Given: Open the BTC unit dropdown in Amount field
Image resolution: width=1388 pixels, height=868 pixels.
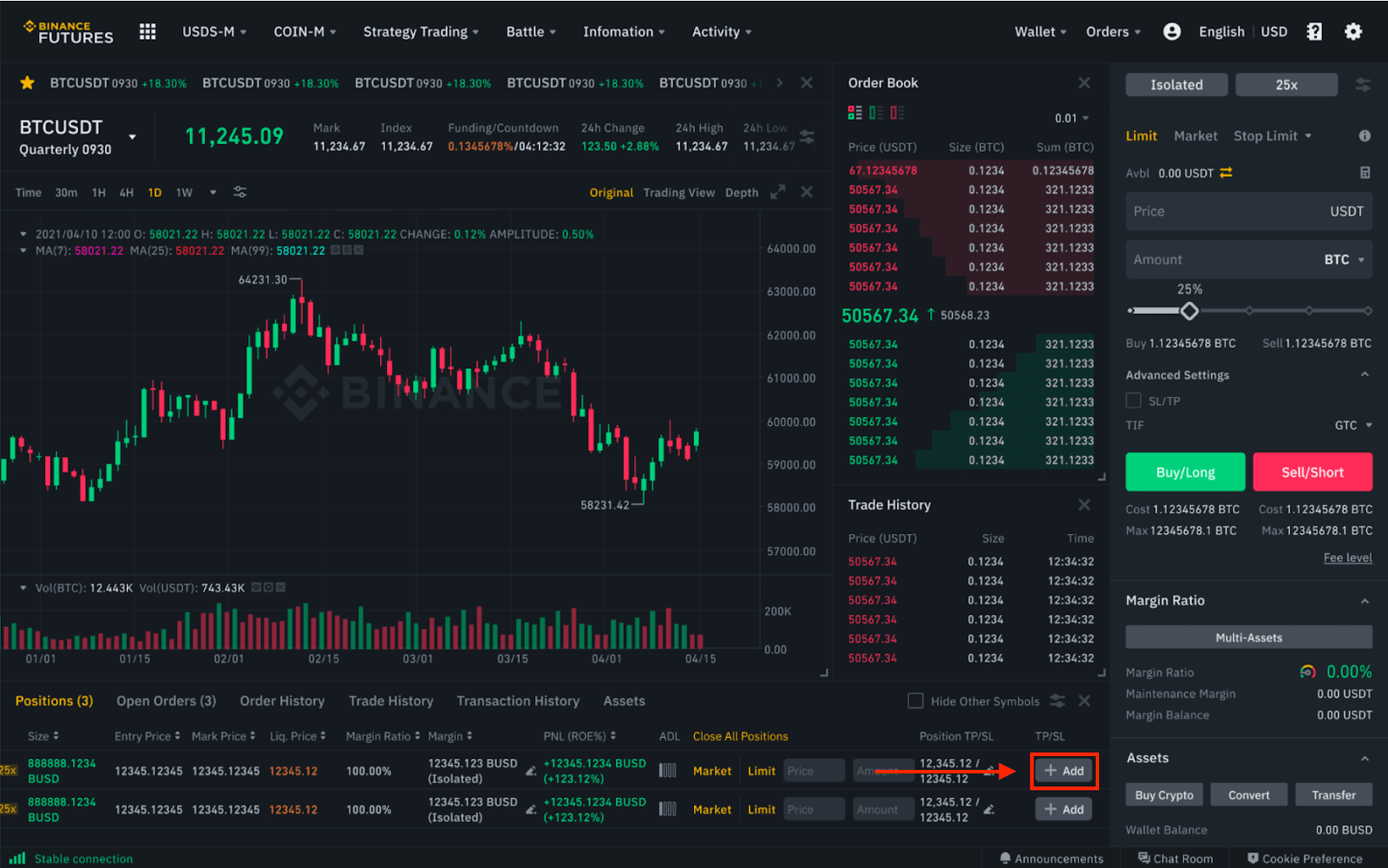Looking at the screenshot, I should coord(1345,258).
